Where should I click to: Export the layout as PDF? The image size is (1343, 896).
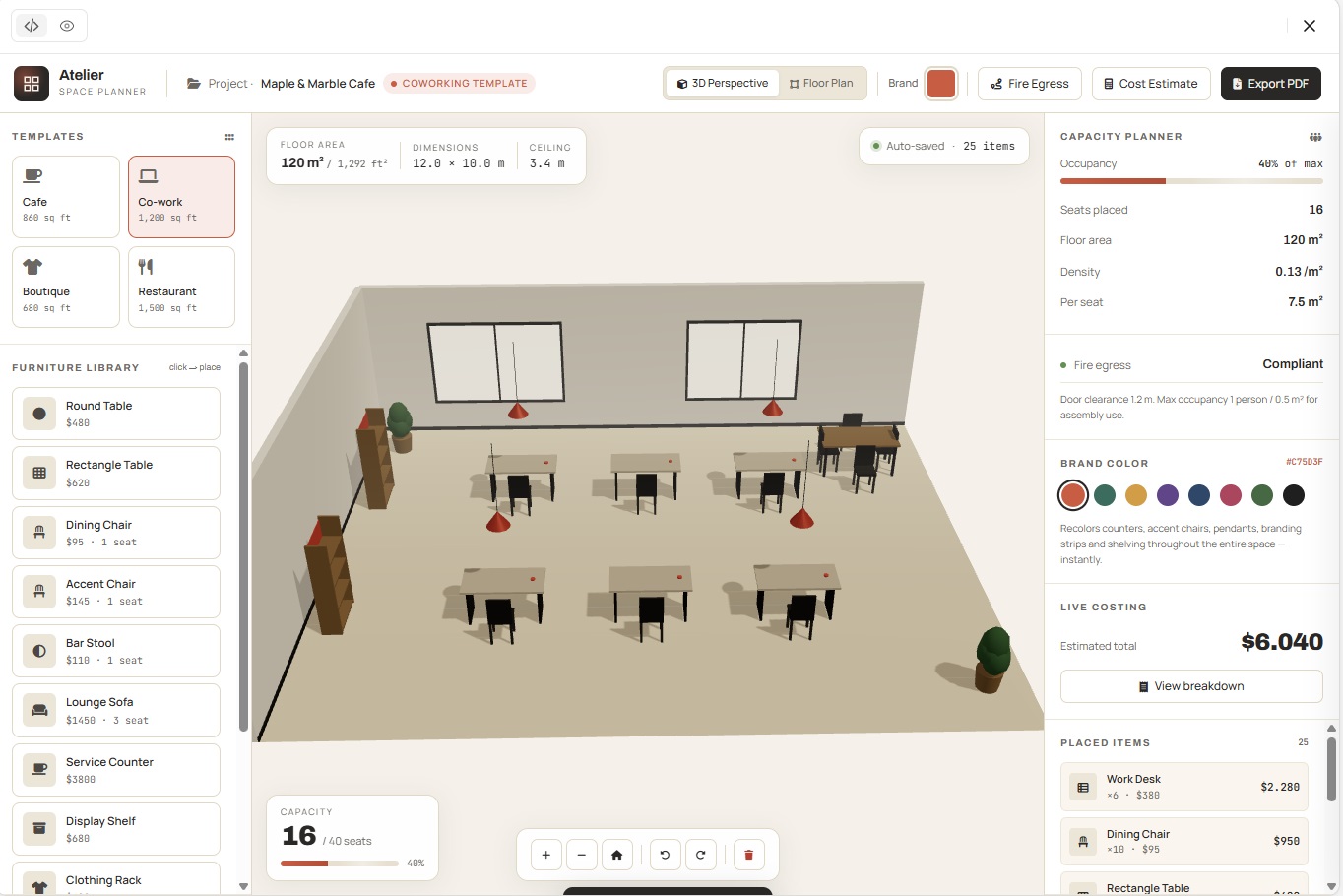(x=1271, y=84)
